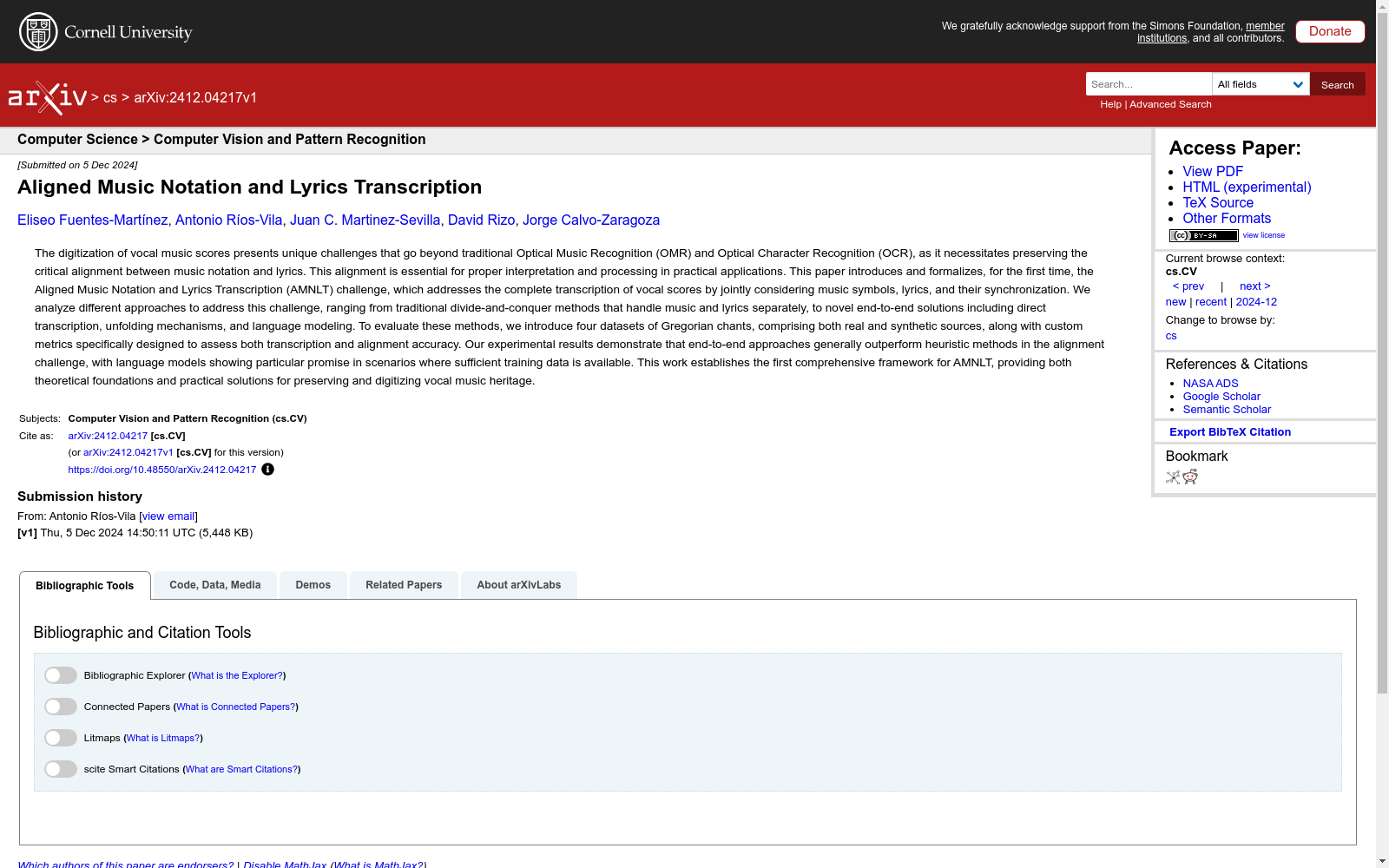This screenshot has width=1389, height=868.
Task: Open the All fields dropdown
Action: (x=1261, y=84)
